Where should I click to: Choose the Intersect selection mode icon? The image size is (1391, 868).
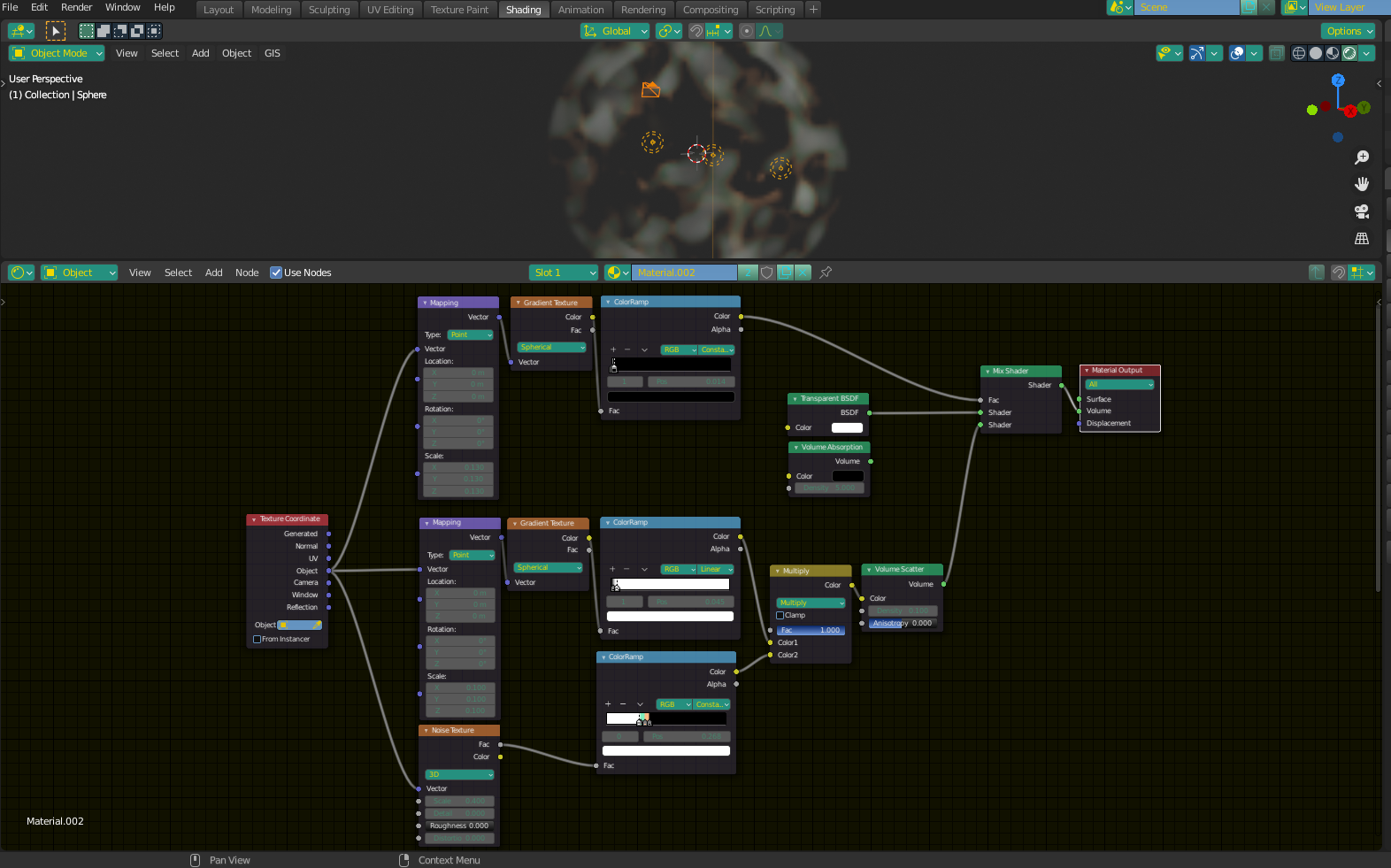coord(154,31)
